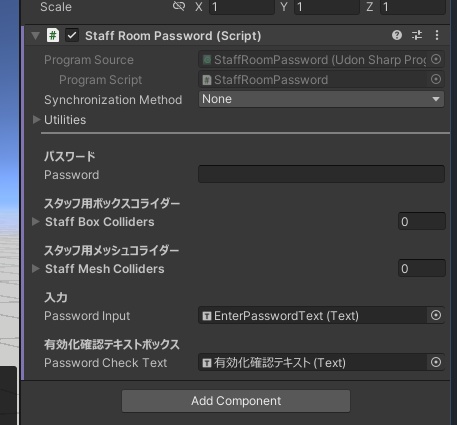This screenshot has height=425, width=457.
Task: Disable the Staff Room Password script checkbox
Action: coord(72,35)
